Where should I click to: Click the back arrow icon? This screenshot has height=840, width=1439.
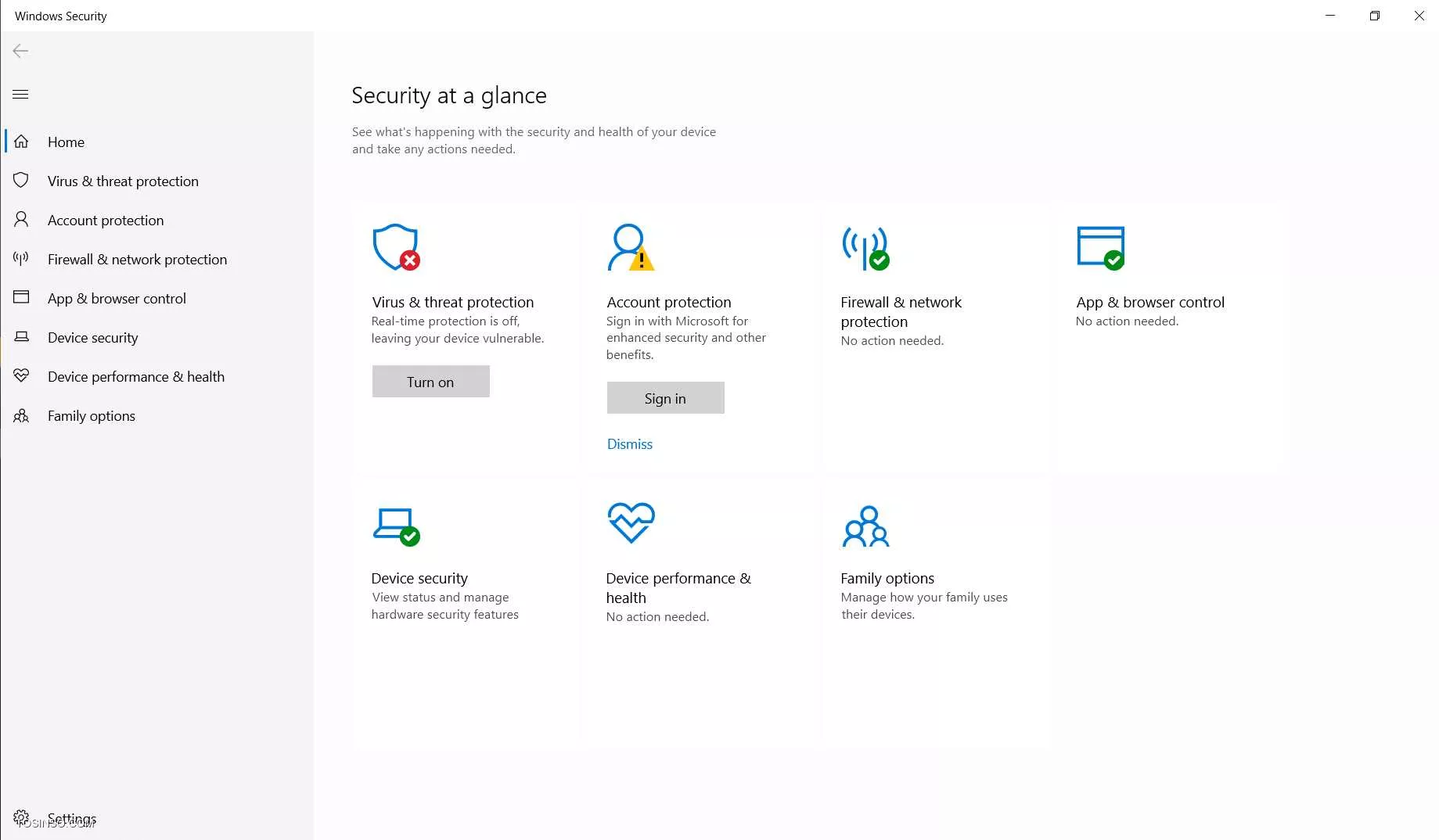20,51
